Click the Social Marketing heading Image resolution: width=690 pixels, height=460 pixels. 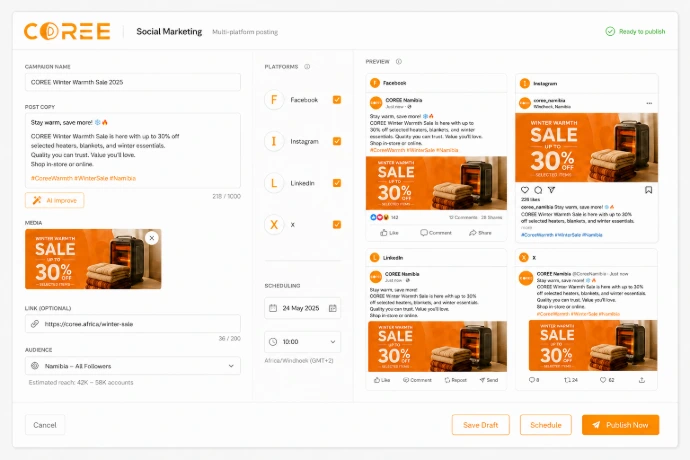169,32
